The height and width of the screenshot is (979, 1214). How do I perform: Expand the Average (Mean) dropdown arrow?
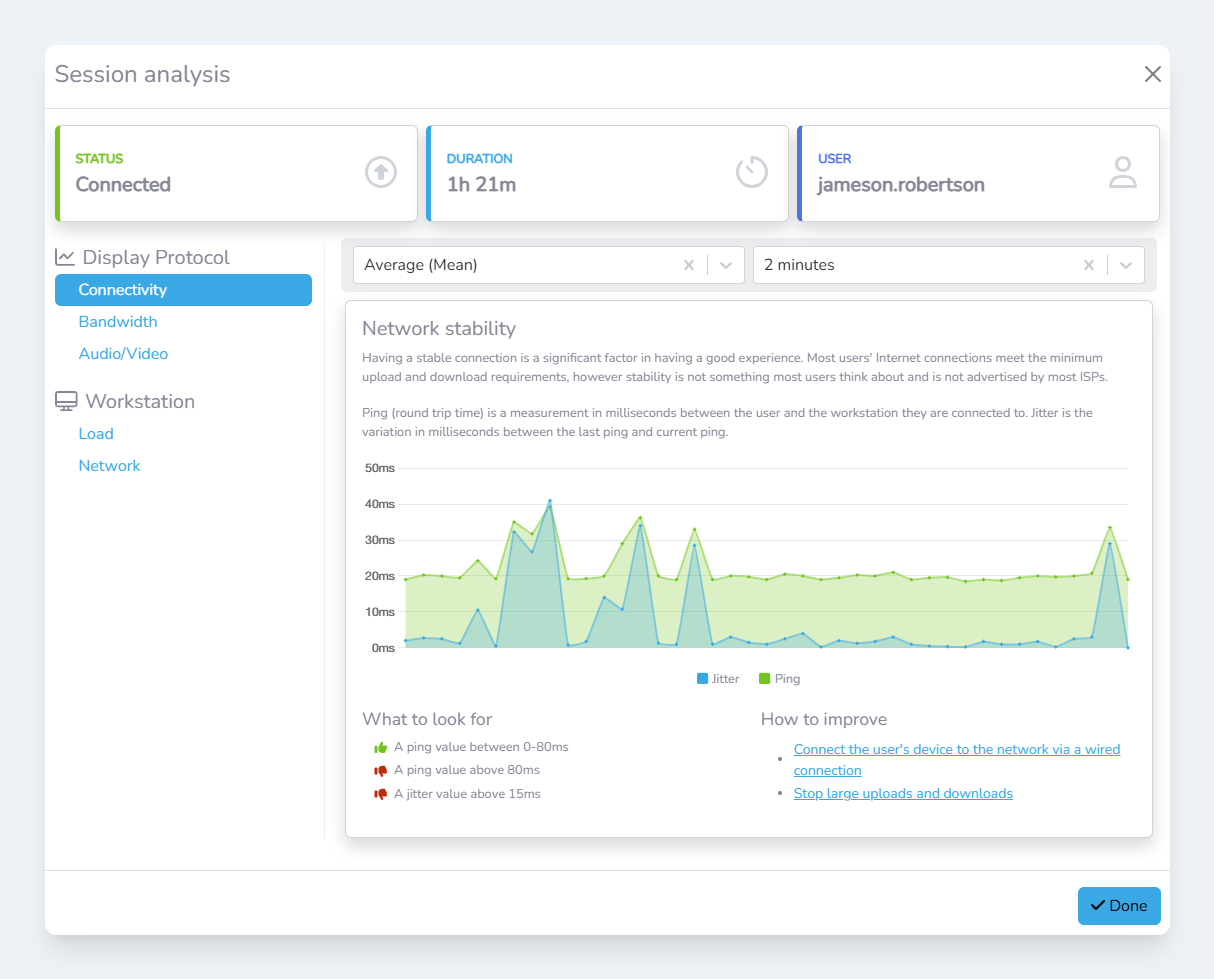(x=726, y=265)
